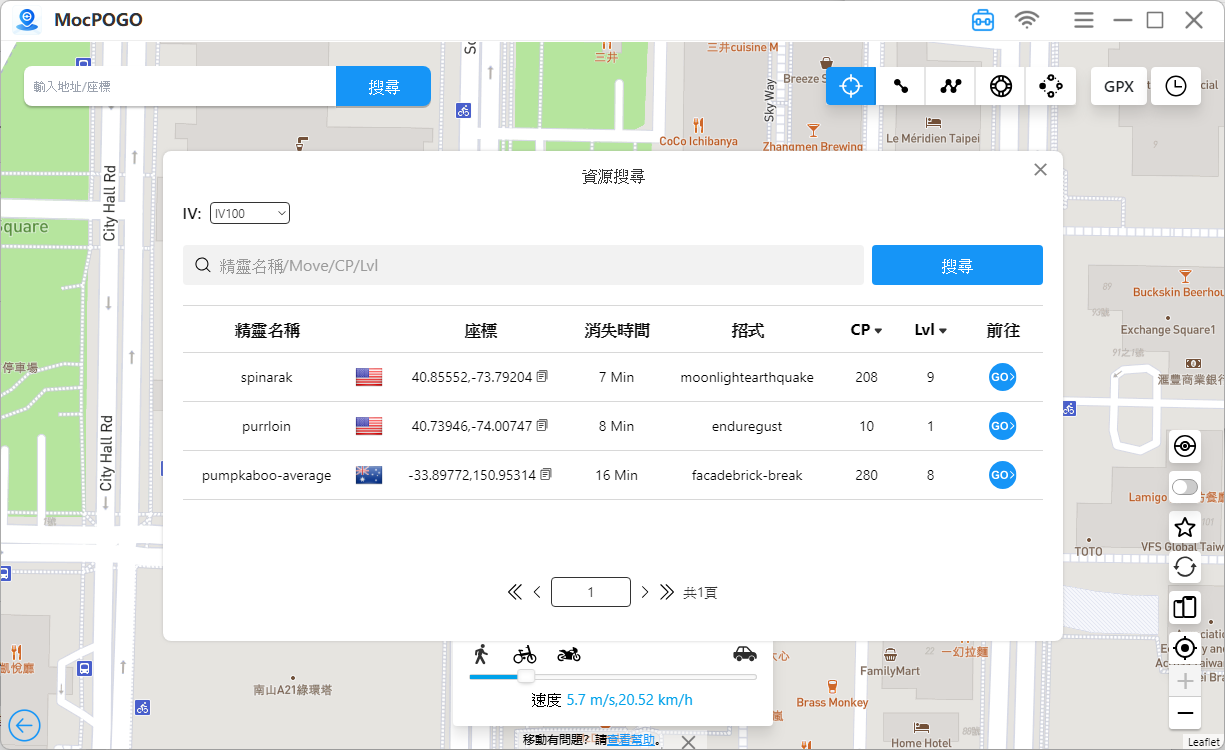Viewport: 1225px width, 750px height.
Task: Select the car speed mode
Action: [744, 654]
